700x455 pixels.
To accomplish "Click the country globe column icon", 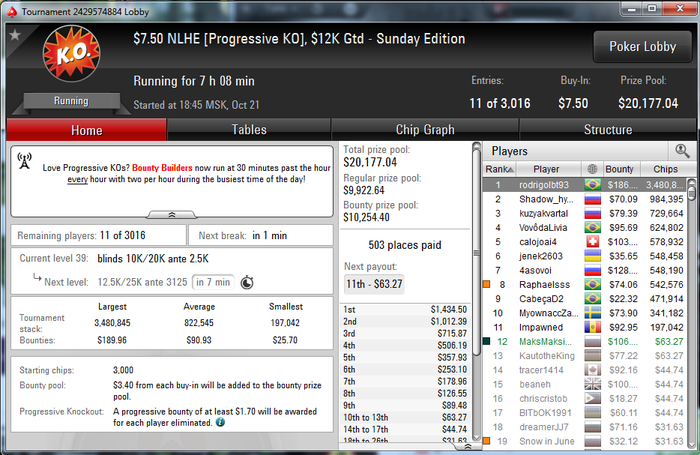I will pos(592,169).
